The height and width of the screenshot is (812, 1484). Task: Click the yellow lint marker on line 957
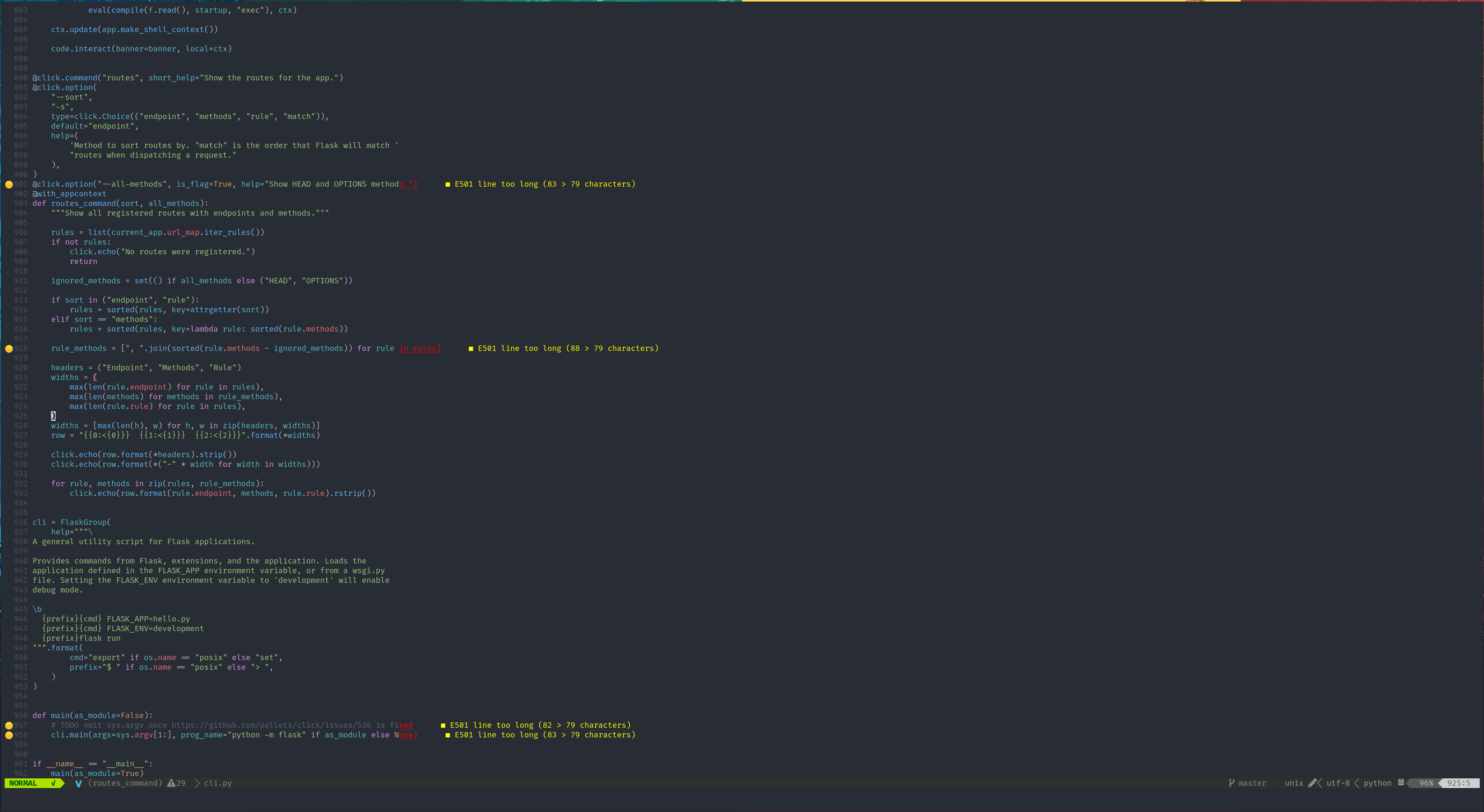[9, 725]
